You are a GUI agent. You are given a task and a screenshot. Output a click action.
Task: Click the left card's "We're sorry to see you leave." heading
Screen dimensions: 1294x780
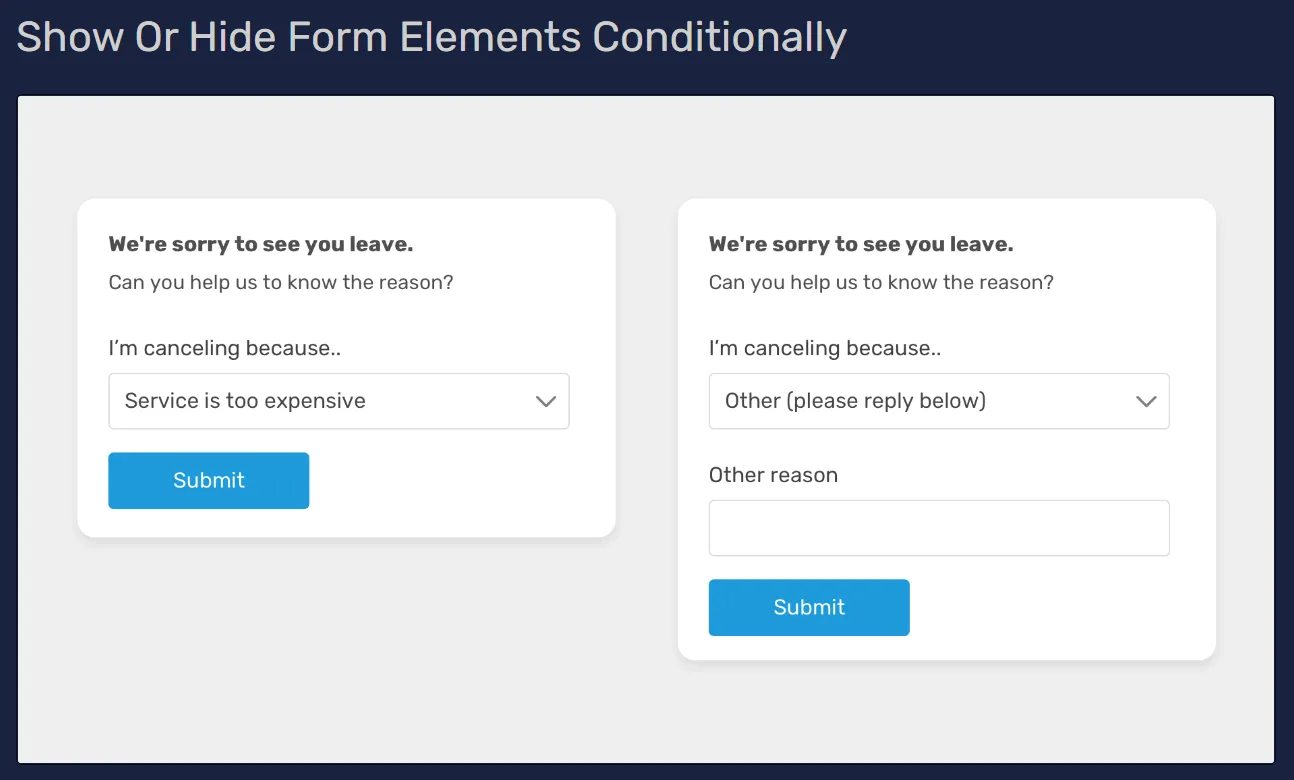pos(260,244)
